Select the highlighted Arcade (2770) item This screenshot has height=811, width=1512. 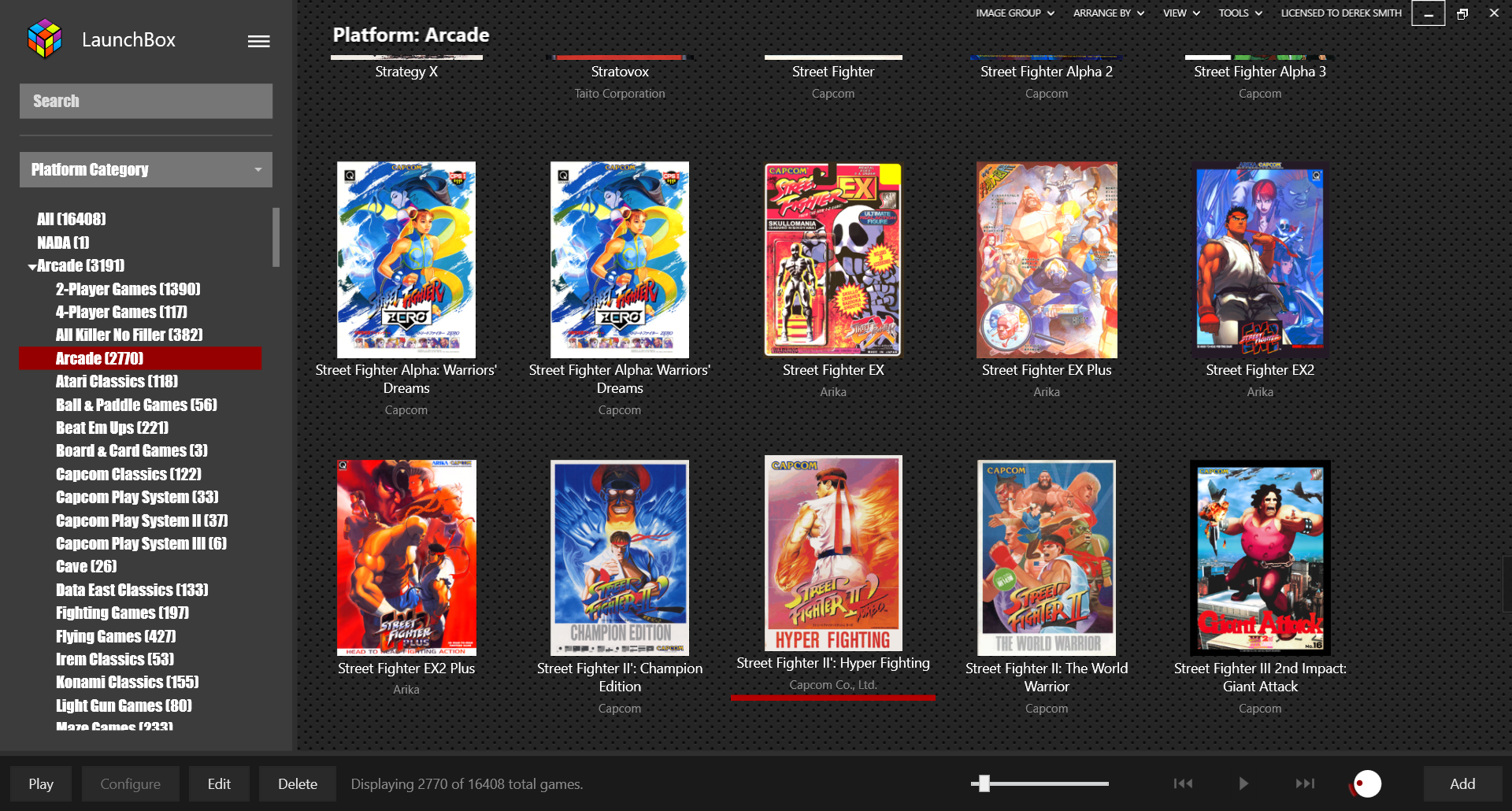[140, 358]
